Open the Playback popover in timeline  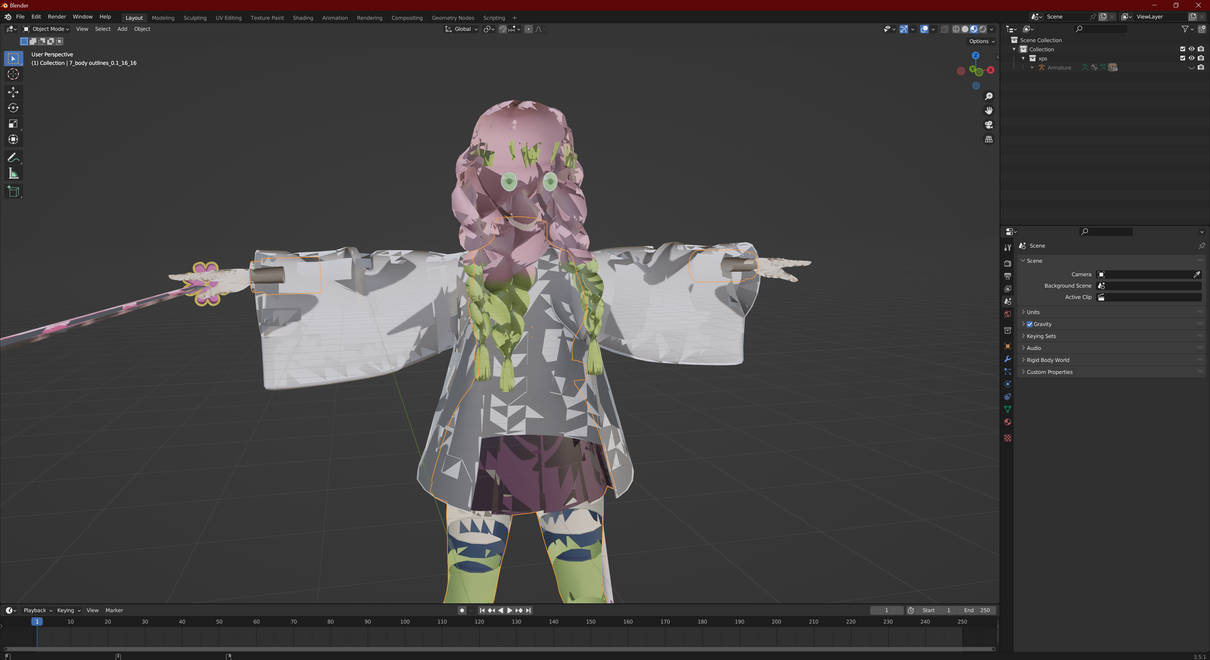[x=37, y=610]
